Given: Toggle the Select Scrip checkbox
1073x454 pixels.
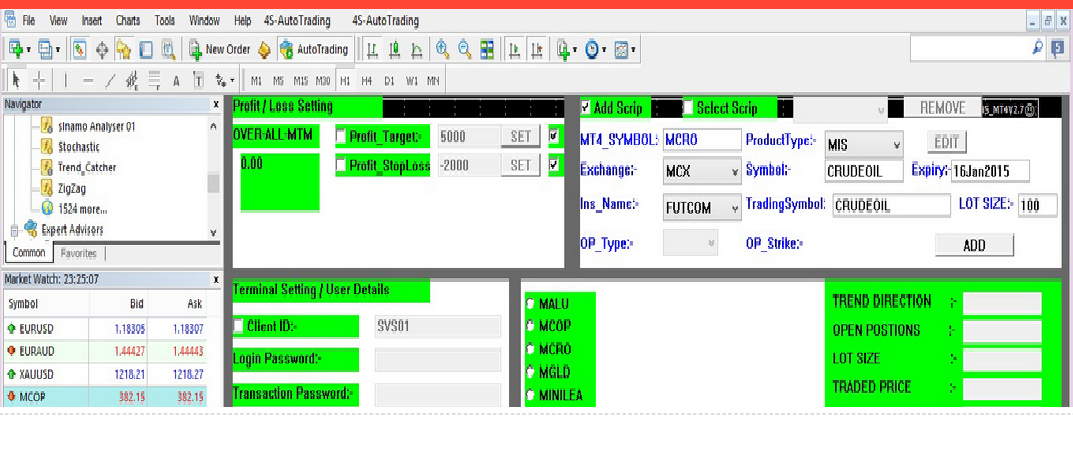Looking at the screenshot, I should coord(688,108).
